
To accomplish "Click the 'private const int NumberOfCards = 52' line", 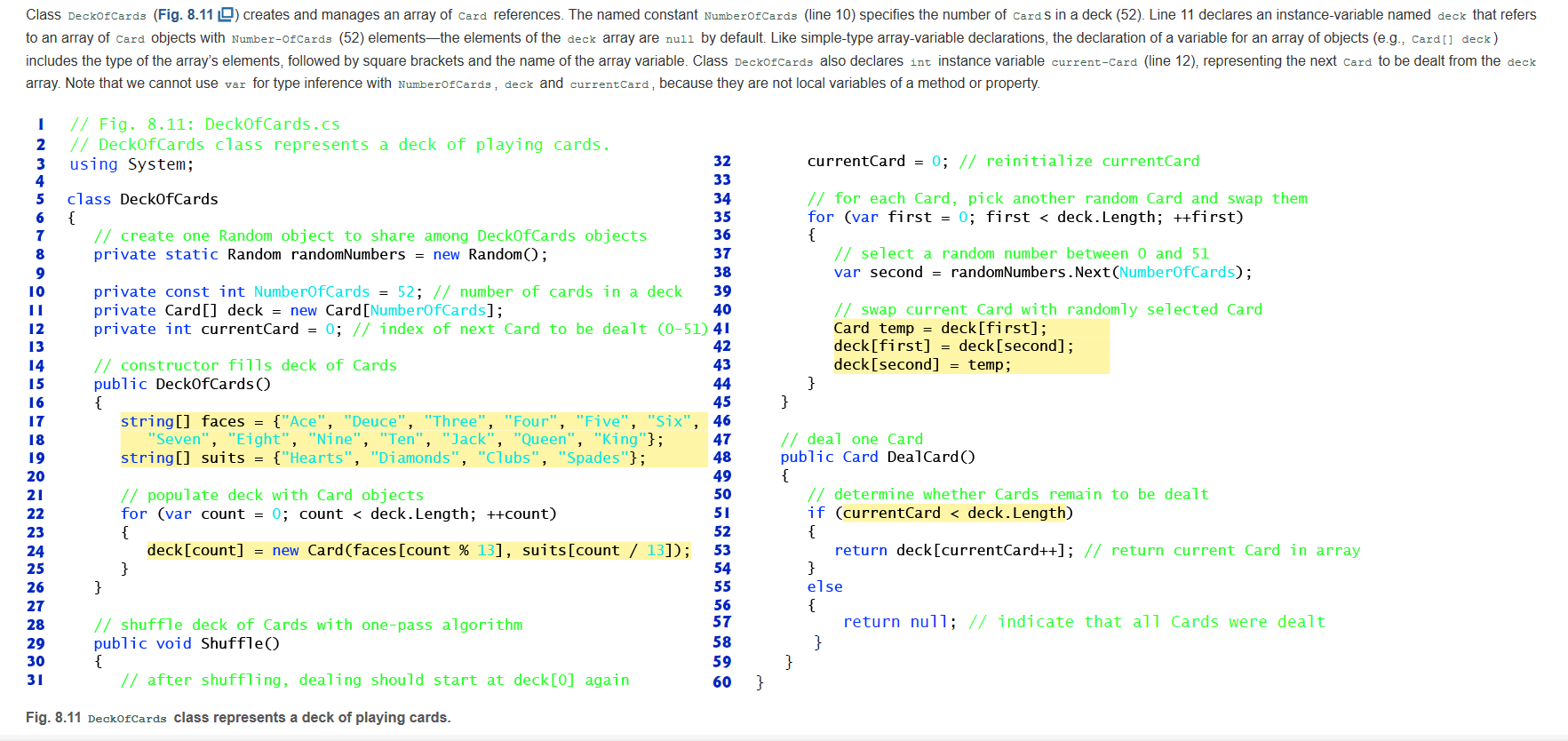I will point(388,291).
